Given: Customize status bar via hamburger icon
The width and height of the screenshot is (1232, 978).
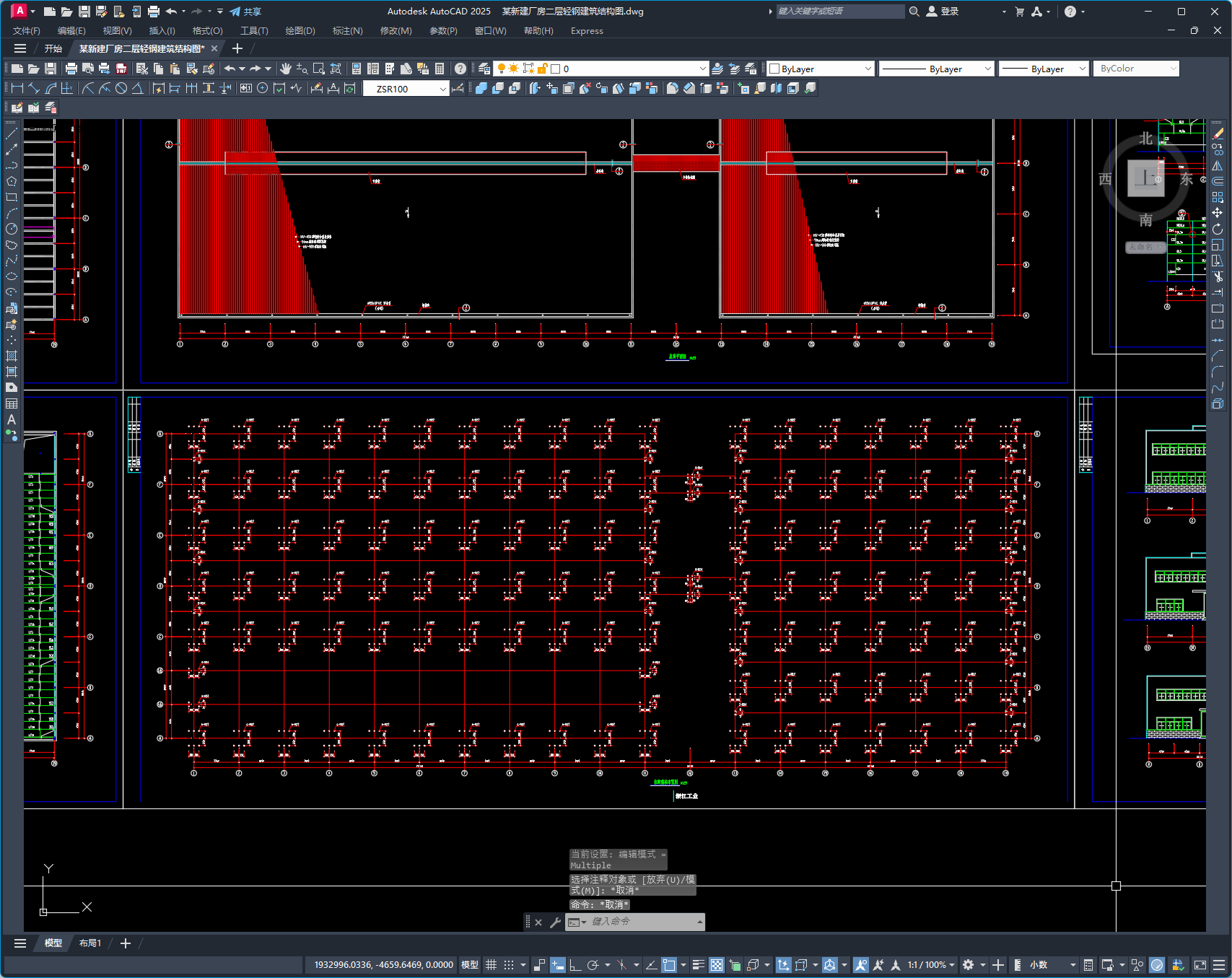Looking at the screenshot, I should pos(1220,965).
